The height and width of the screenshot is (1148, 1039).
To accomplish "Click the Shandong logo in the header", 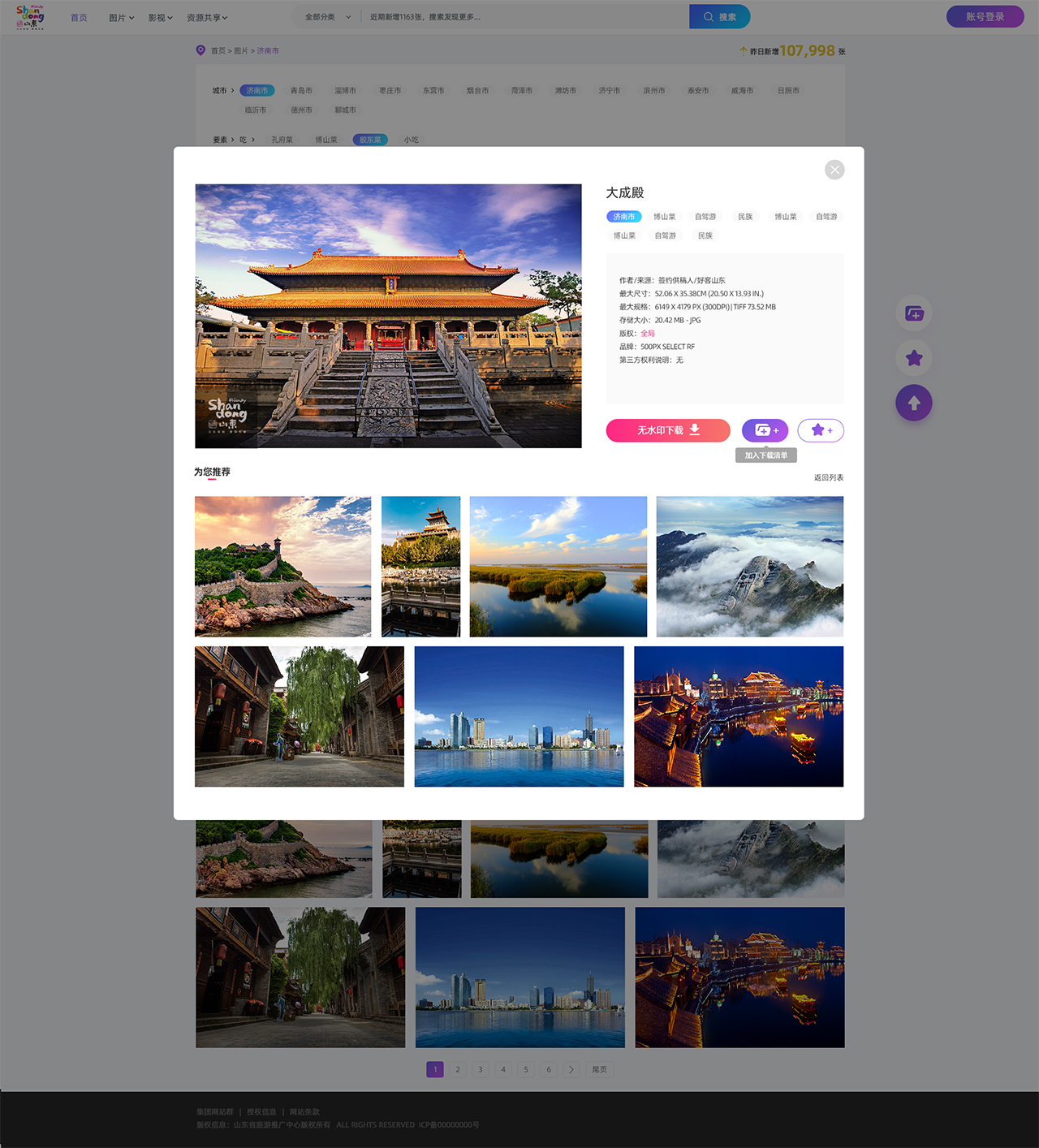I will tap(30, 17).
